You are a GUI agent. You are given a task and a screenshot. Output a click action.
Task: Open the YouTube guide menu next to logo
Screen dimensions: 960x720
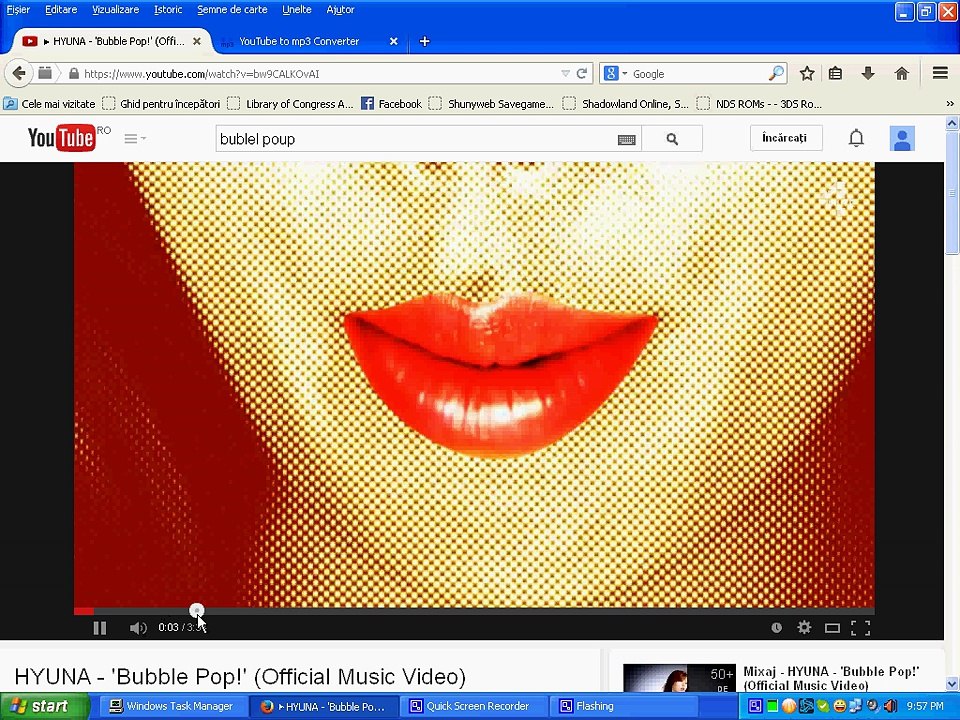point(135,139)
